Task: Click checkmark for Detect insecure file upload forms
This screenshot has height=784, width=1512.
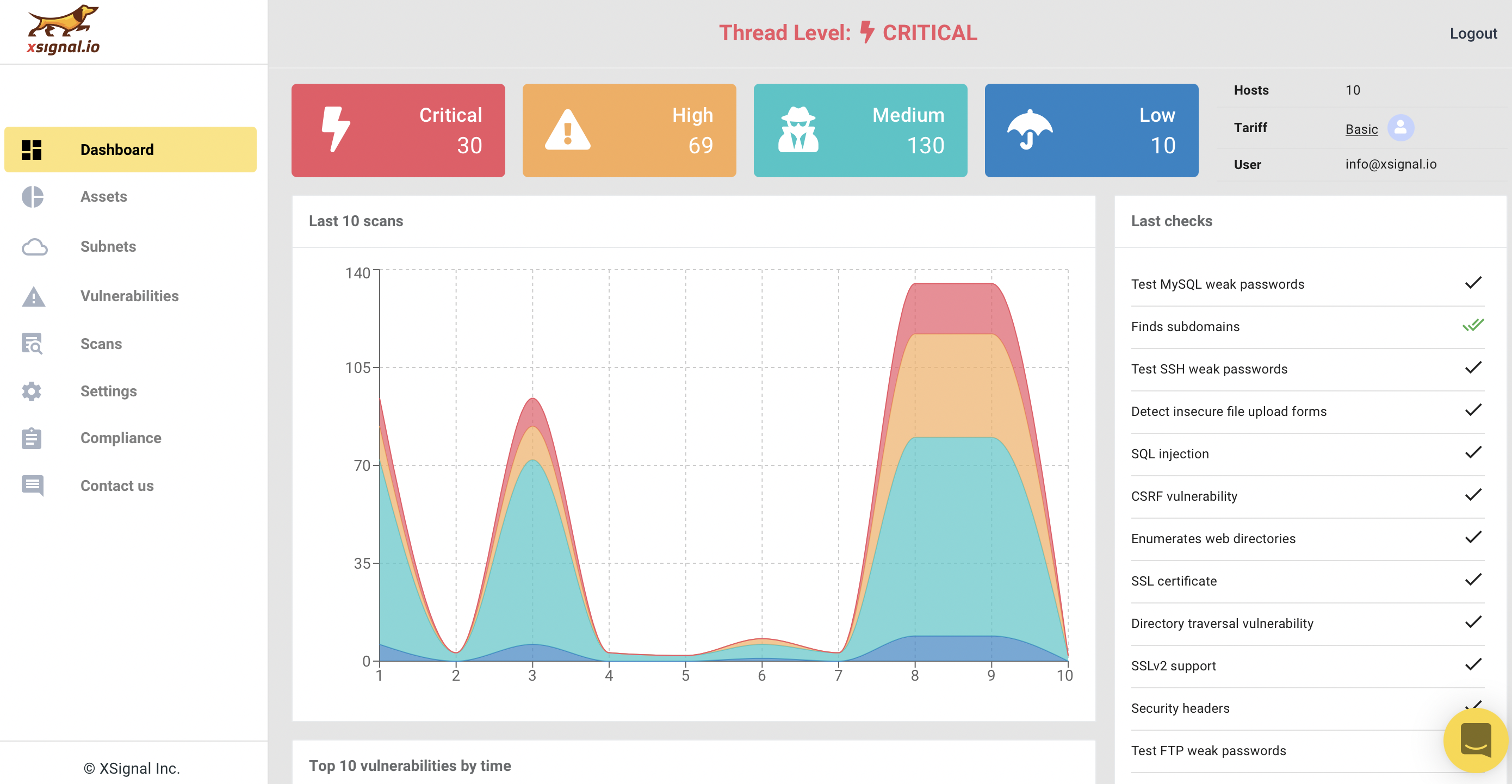Action: [x=1473, y=409]
